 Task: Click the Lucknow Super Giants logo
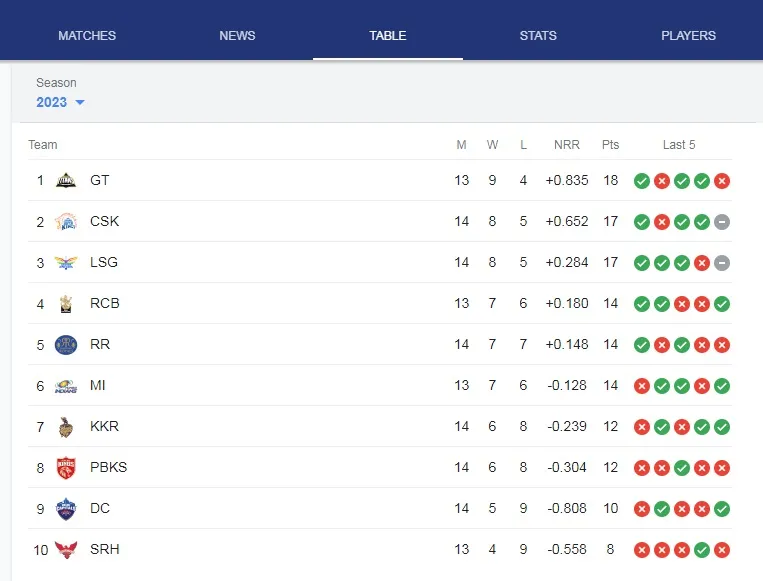coord(66,263)
